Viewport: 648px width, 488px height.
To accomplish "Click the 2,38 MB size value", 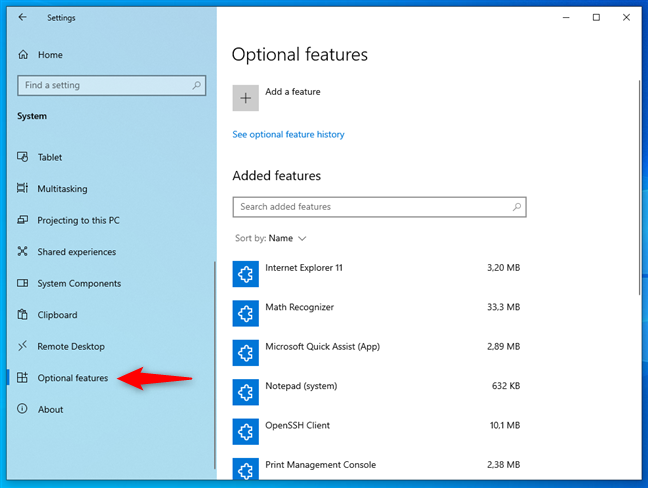I will click(503, 465).
